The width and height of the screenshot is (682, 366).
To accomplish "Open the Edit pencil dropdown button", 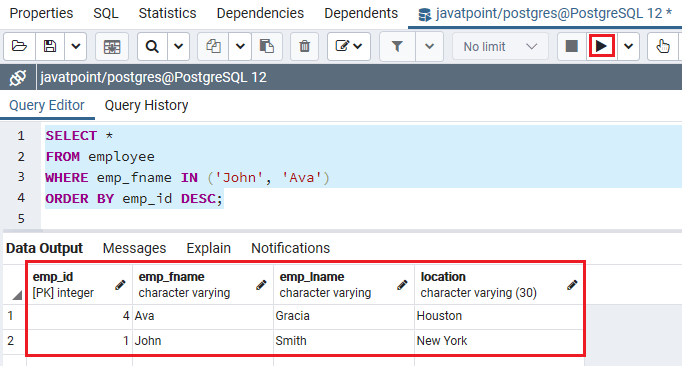I will pyautogui.click(x=349, y=46).
